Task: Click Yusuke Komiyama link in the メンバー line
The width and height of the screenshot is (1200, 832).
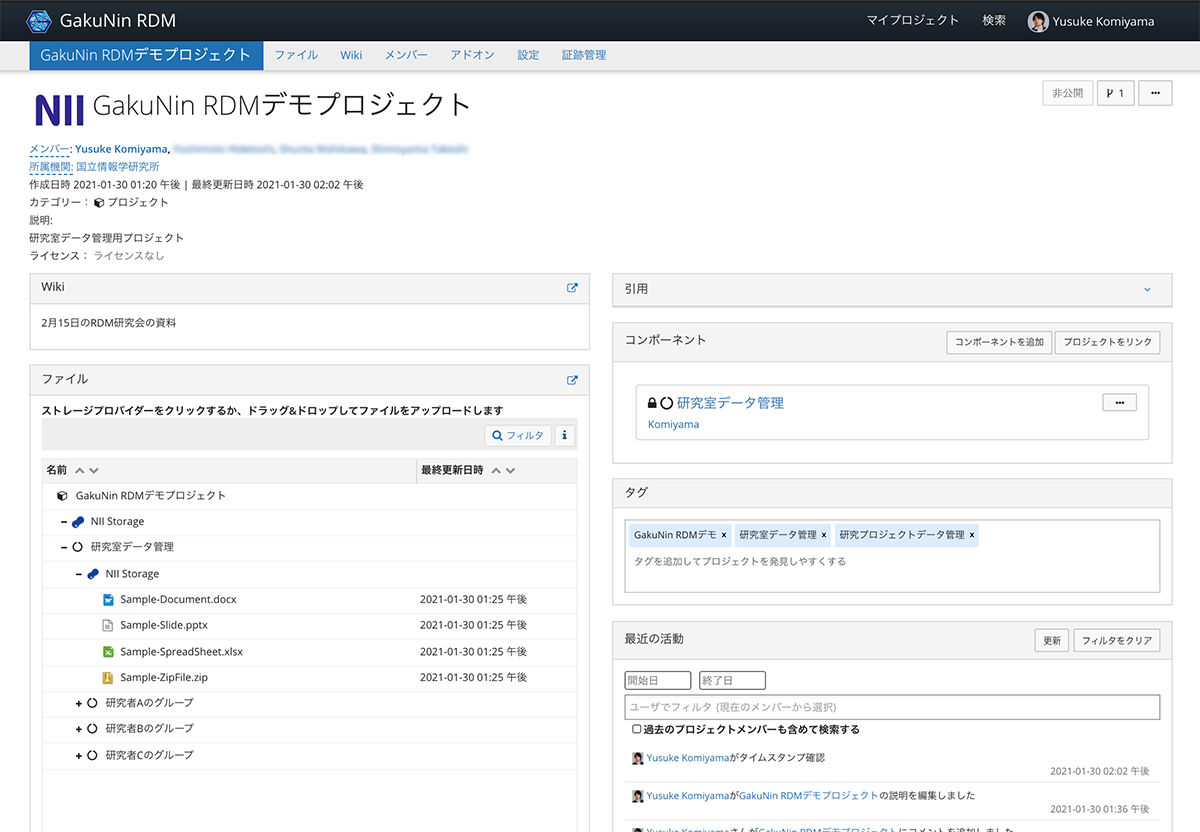Action: 122,149
